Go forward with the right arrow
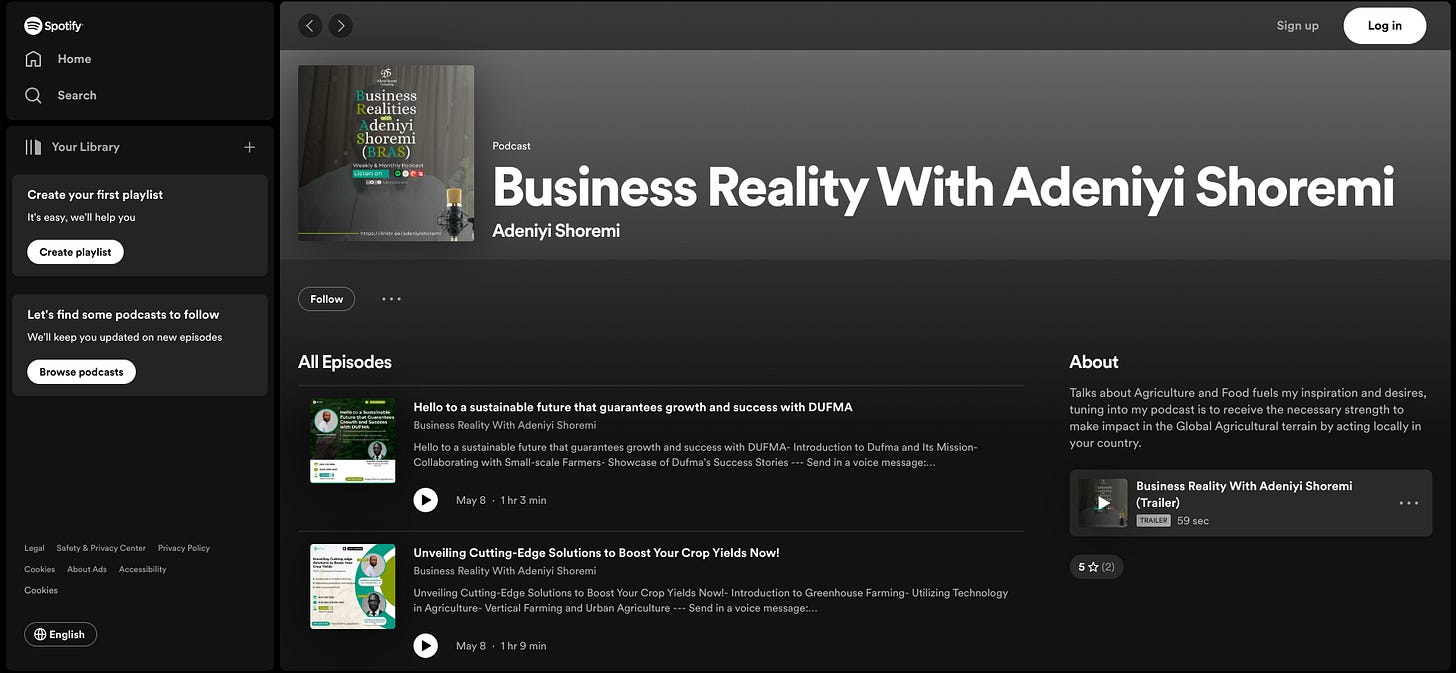 [340, 26]
